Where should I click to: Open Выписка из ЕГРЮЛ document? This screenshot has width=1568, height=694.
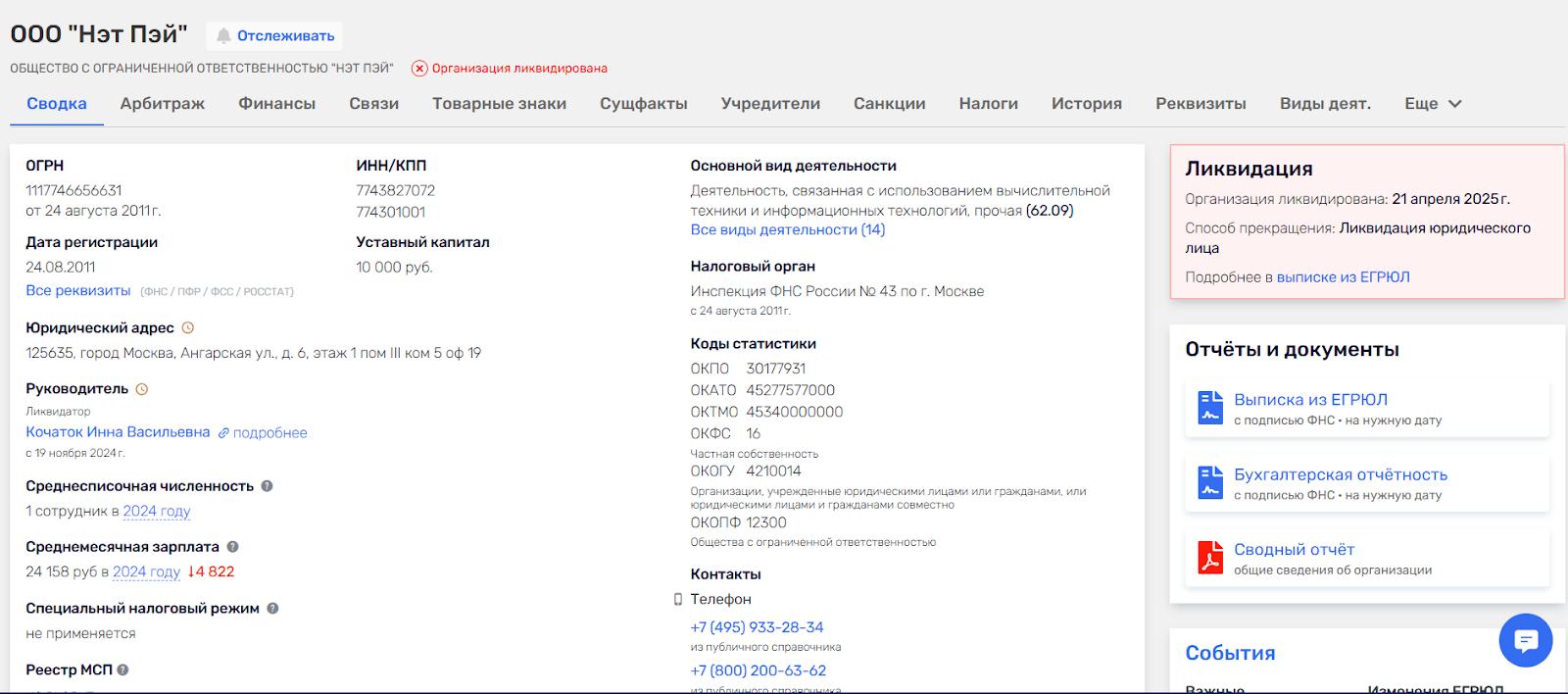pyautogui.click(x=1310, y=400)
